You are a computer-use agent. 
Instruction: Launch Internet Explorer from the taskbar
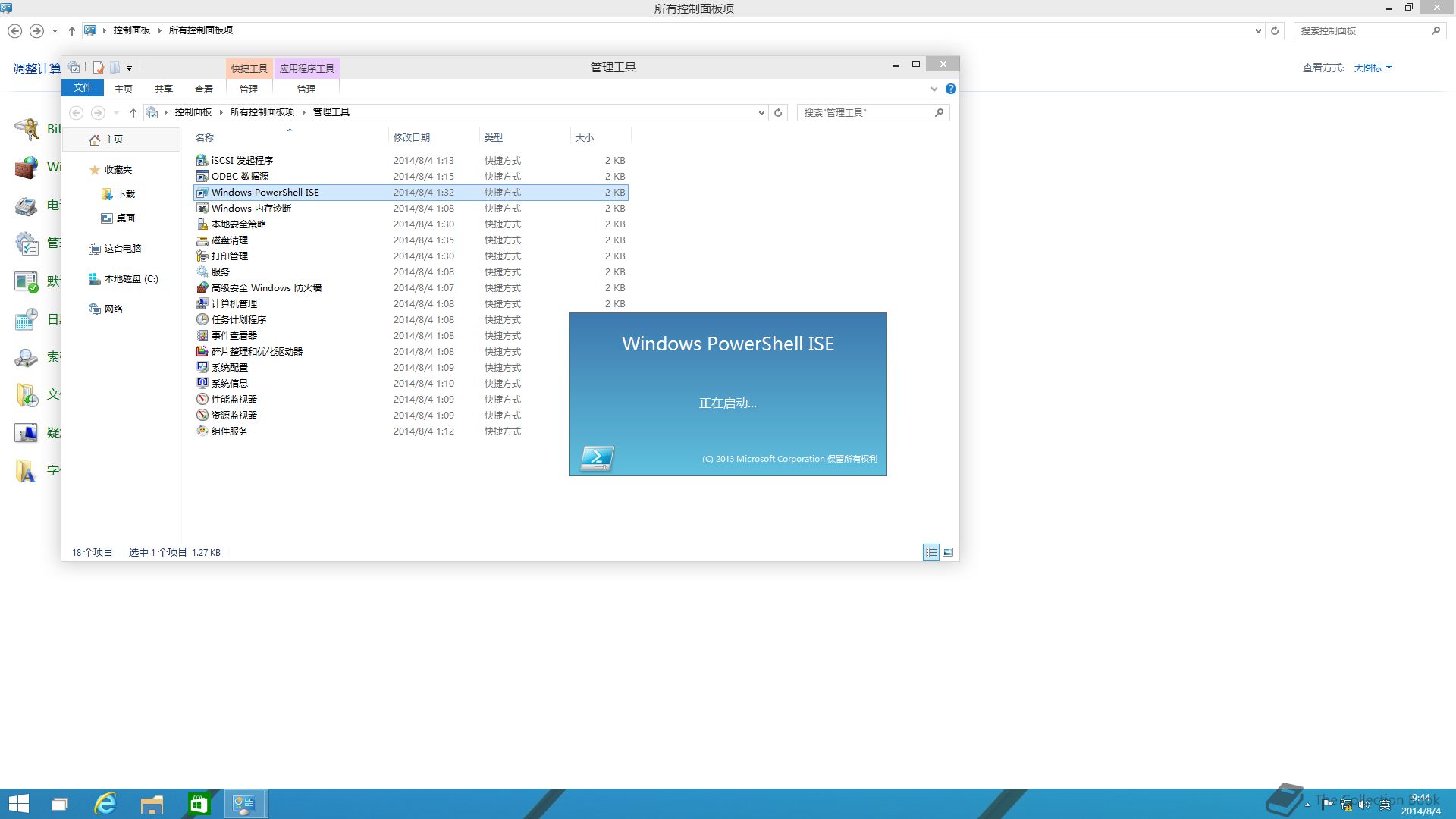(105, 804)
